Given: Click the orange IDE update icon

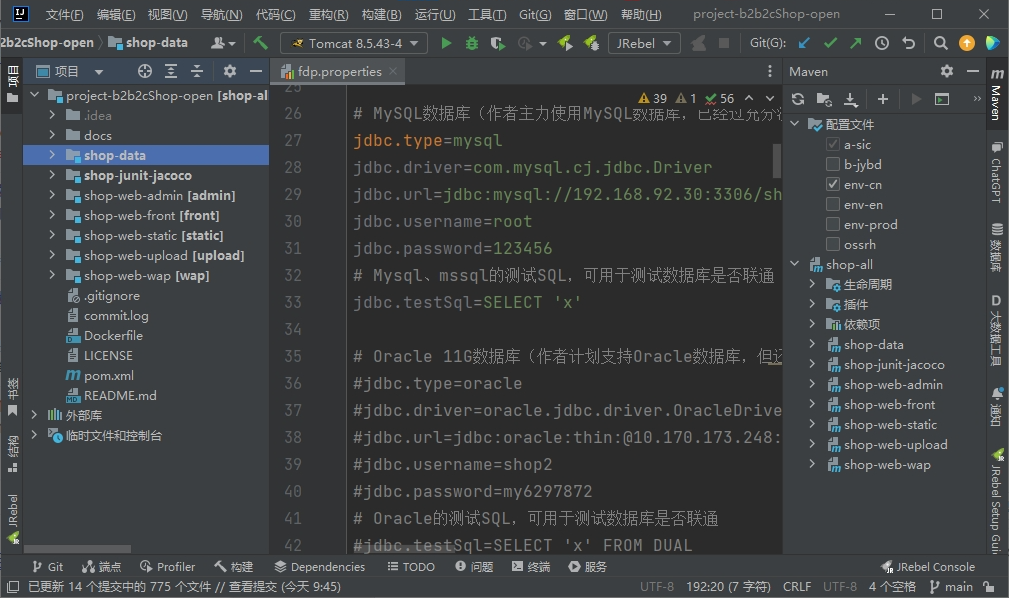Looking at the screenshot, I should click(967, 43).
